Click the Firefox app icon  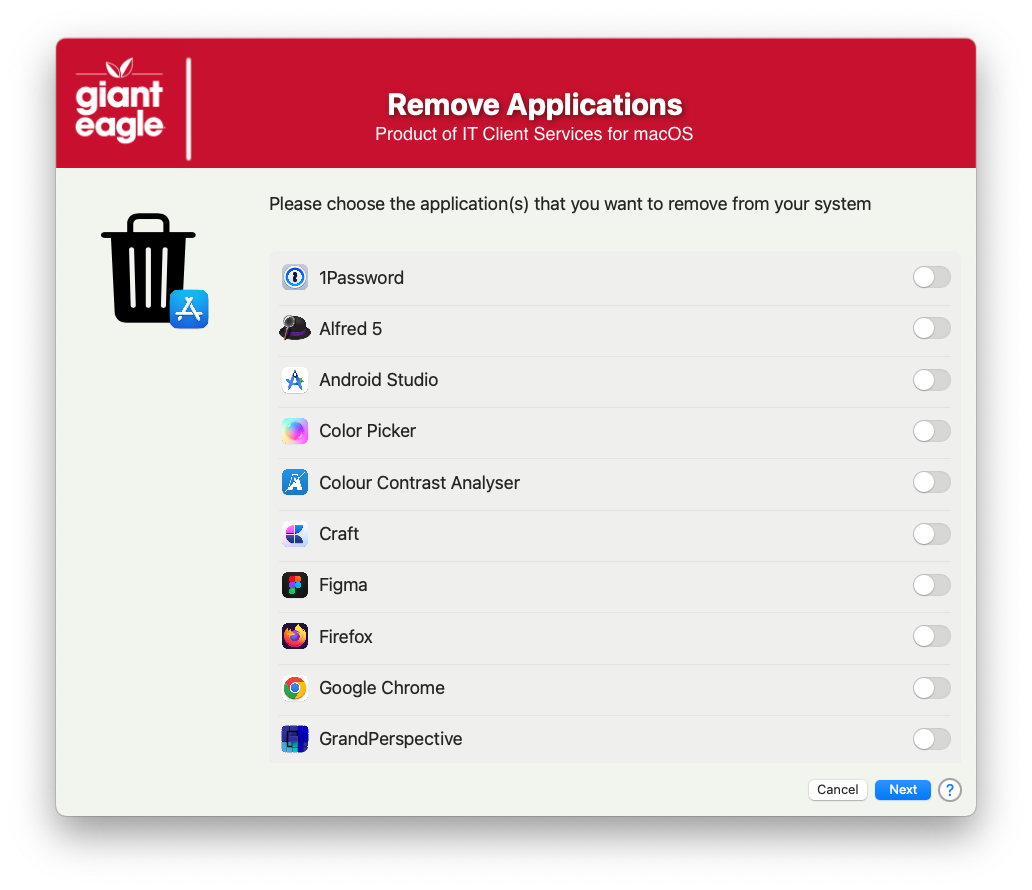[295, 636]
